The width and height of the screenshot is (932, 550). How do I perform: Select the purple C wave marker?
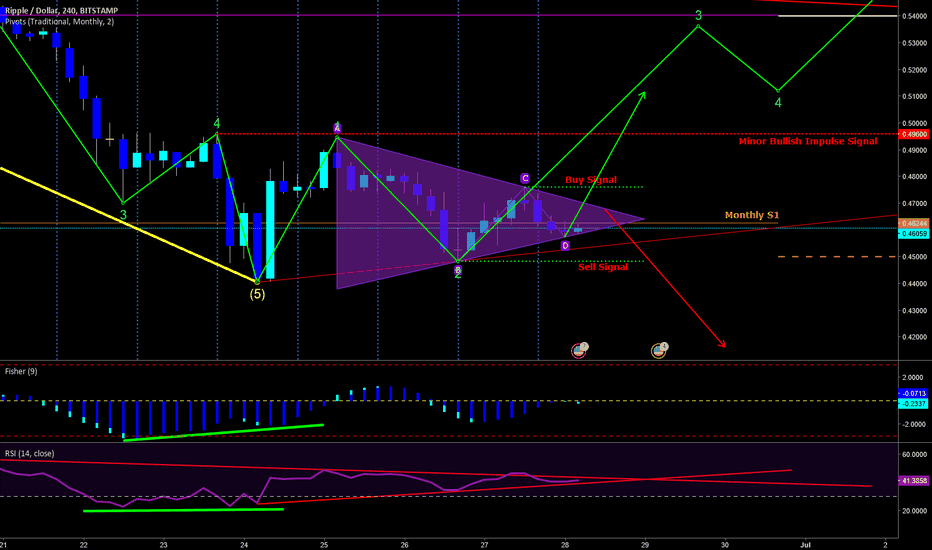click(525, 178)
